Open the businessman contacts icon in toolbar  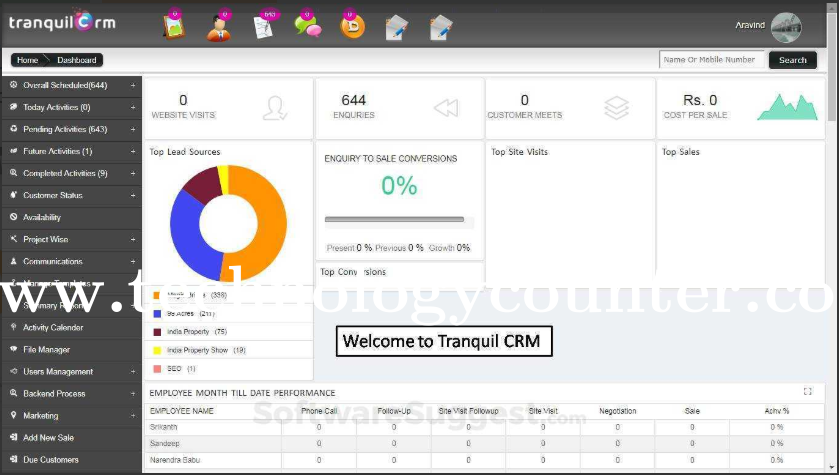[218, 28]
